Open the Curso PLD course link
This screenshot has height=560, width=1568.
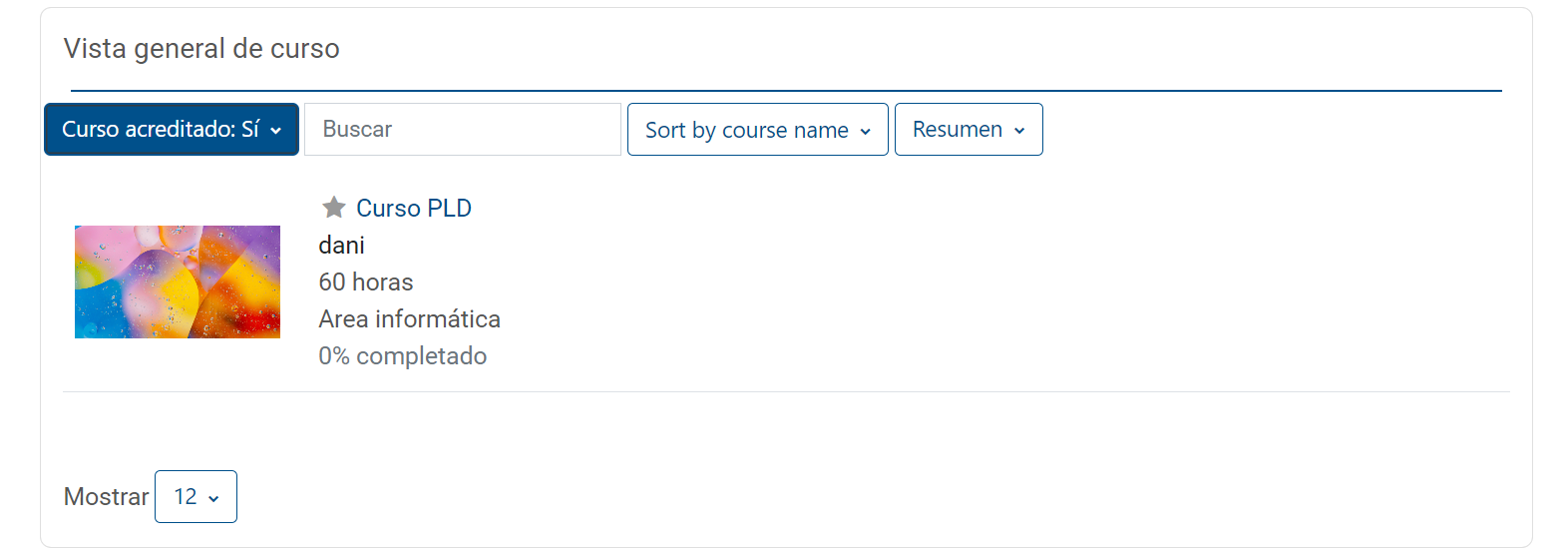(414, 208)
